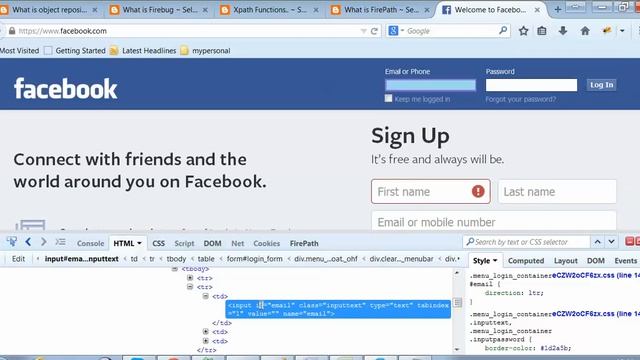Click the Firebug 'Search by text or CSS selector' box
640x360 pixels.
pos(527,242)
